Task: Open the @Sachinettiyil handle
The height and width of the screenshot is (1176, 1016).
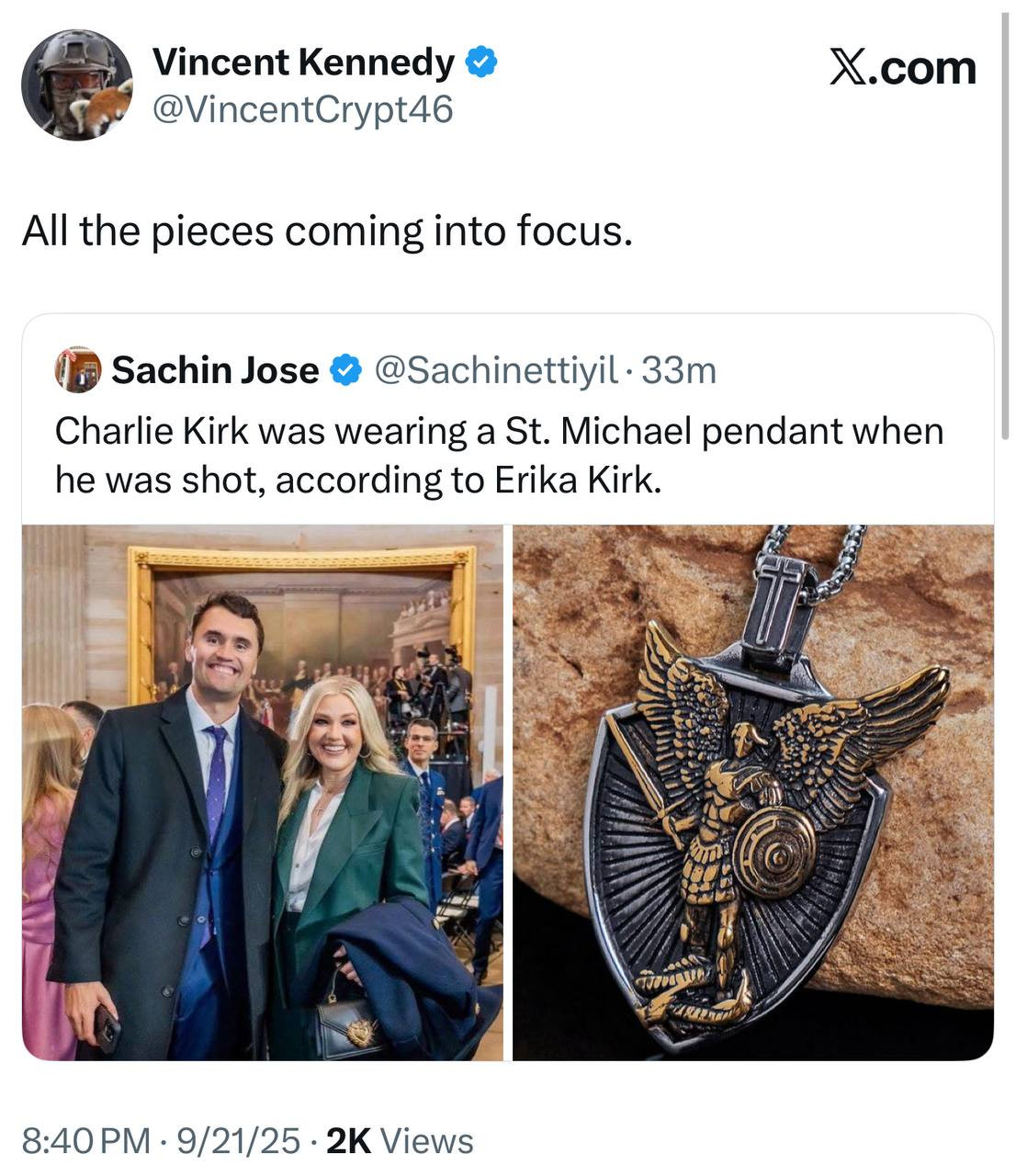Action: click(496, 370)
